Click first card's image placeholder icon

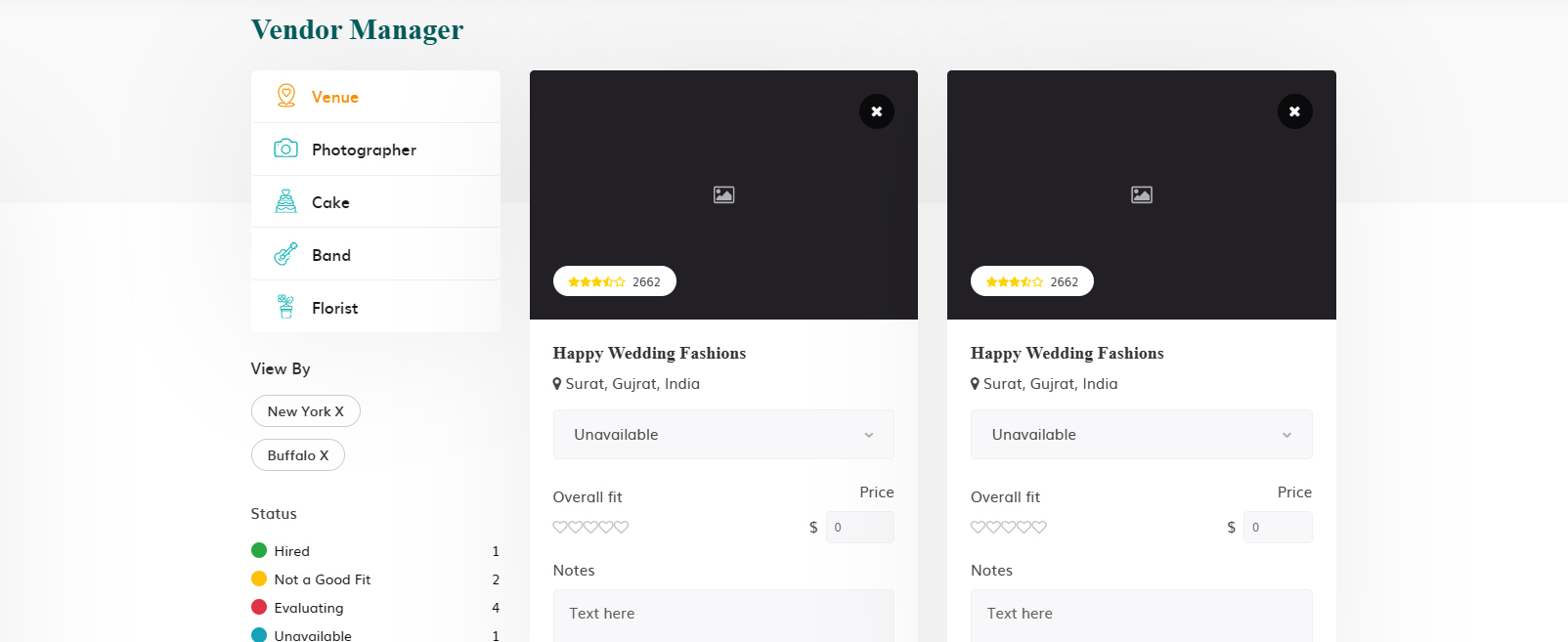click(723, 194)
